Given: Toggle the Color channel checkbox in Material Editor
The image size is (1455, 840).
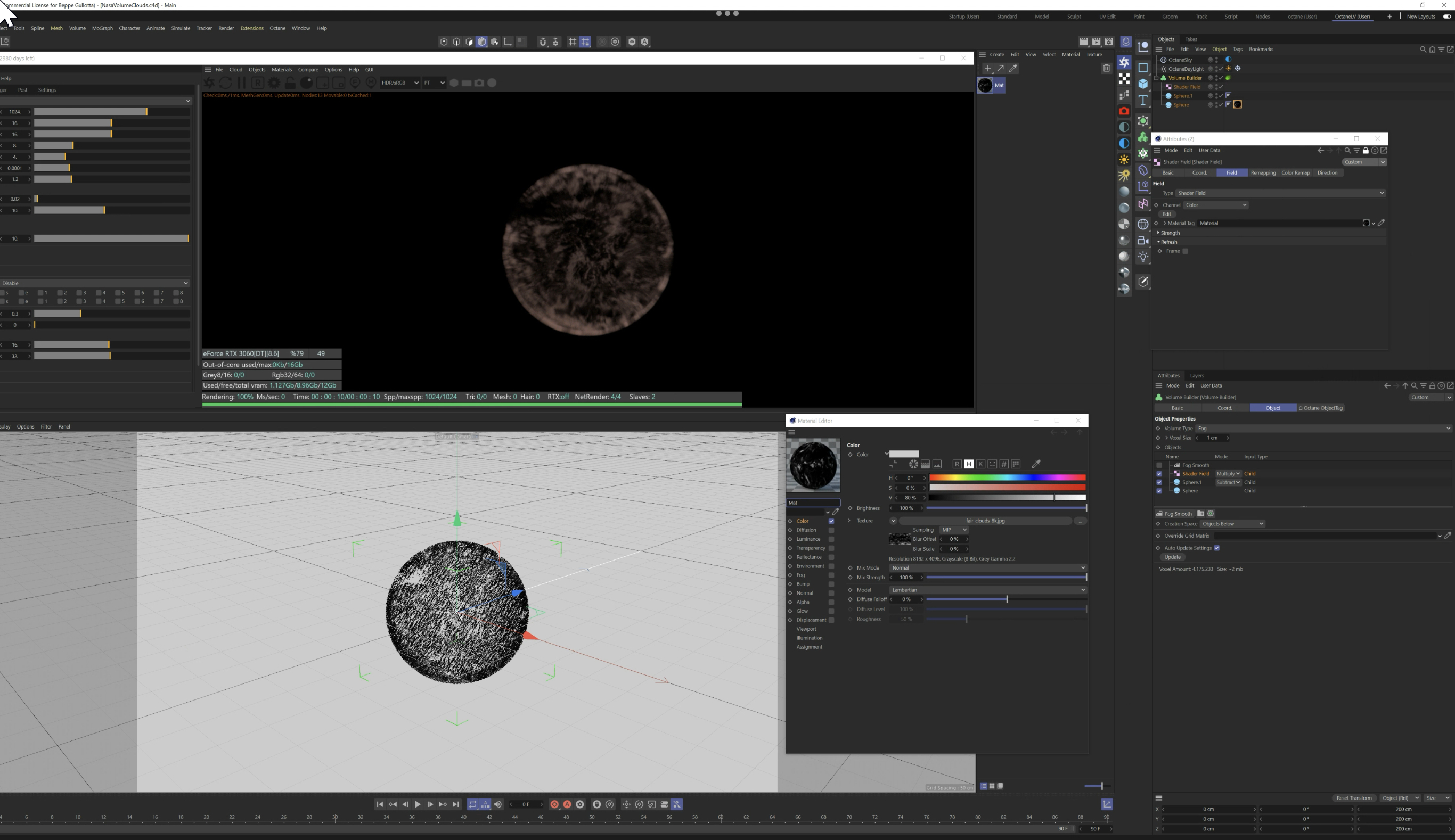Looking at the screenshot, I should click(x=831, y=521).
